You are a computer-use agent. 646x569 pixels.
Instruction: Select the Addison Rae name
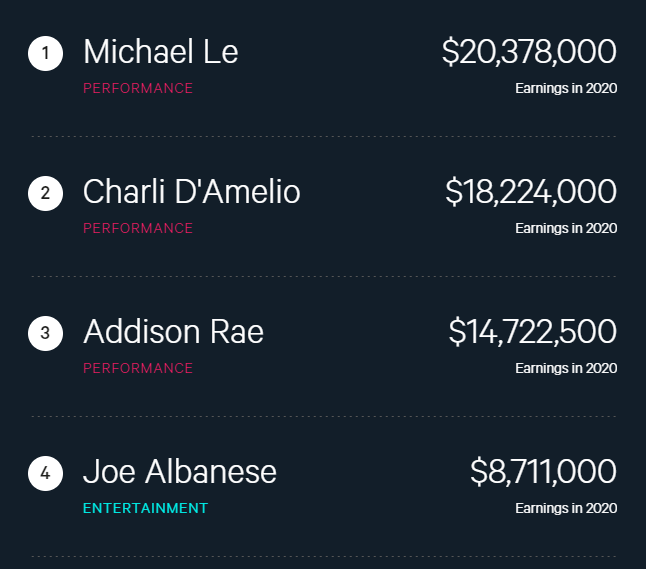click(173, 332)
